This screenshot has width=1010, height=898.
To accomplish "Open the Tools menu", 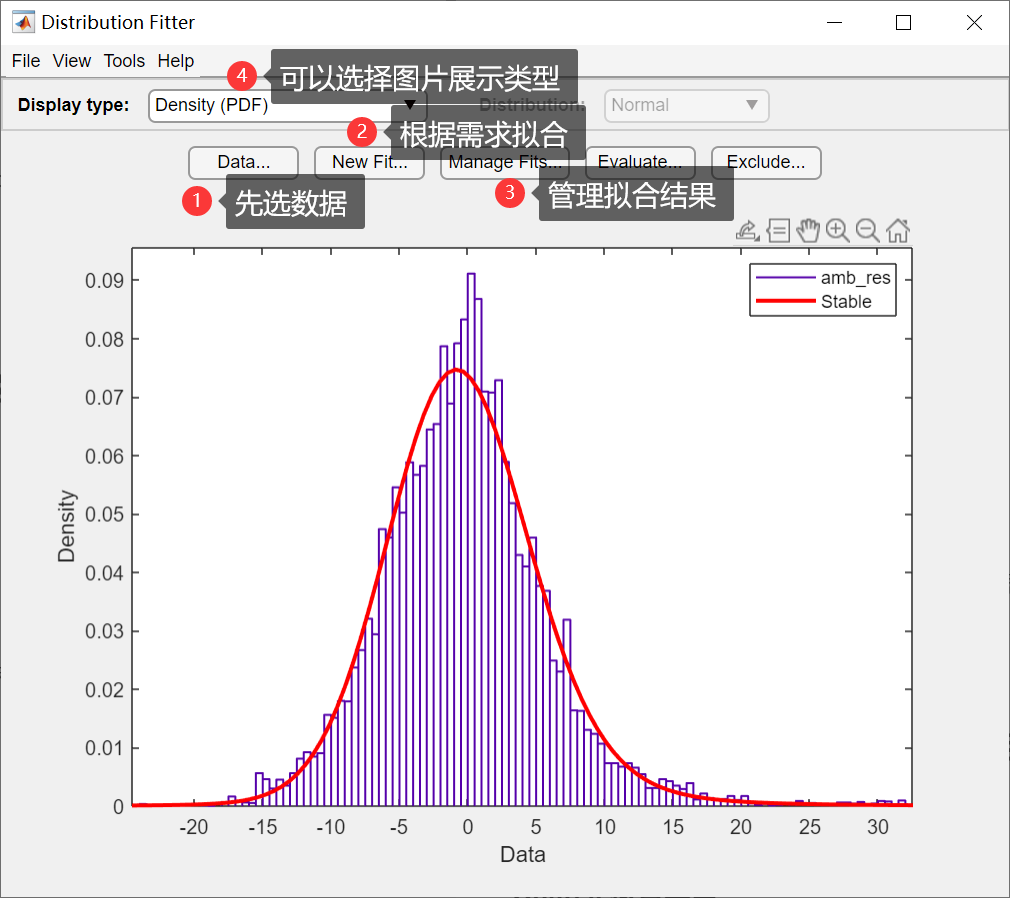I will coord(124,61).
